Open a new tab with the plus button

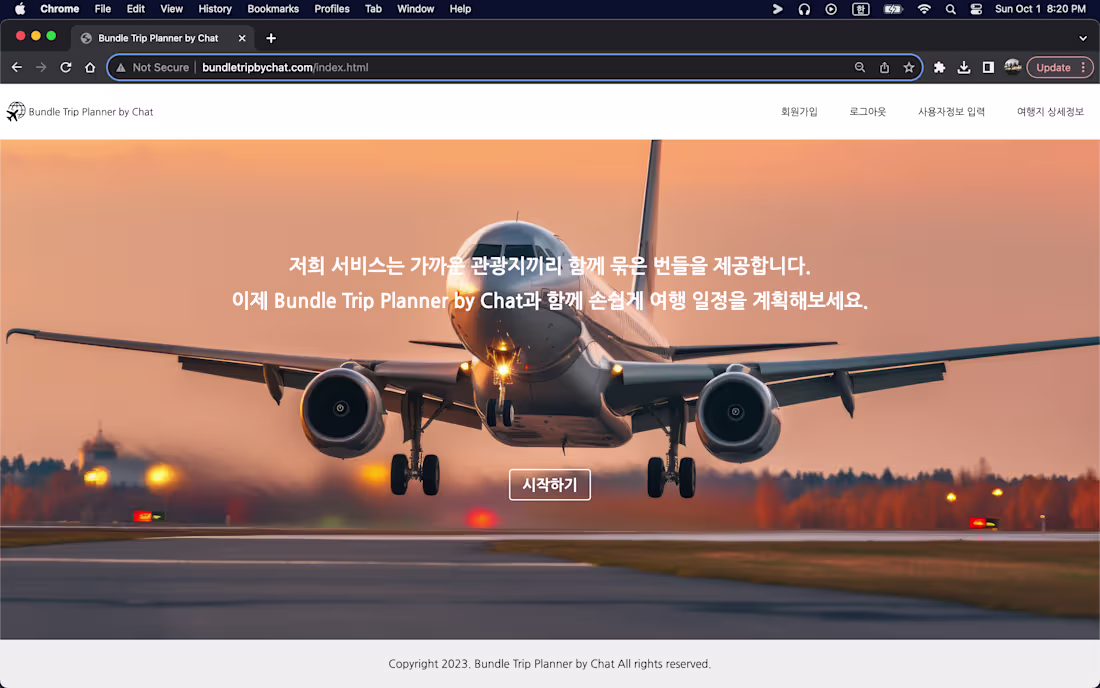click(x=270, y=38)
